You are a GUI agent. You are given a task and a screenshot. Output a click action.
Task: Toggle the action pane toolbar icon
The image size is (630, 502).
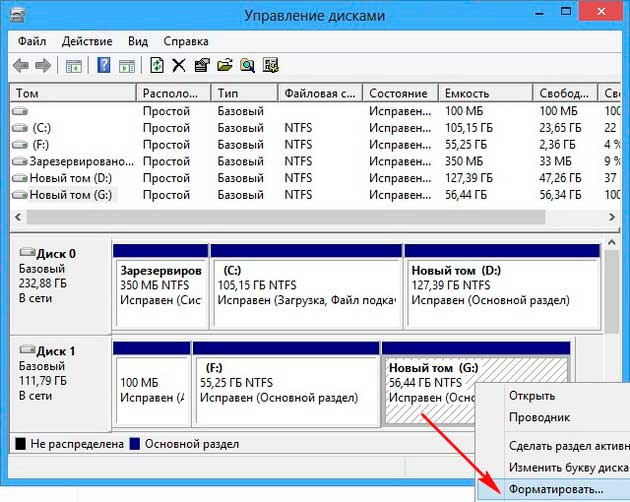127,66
